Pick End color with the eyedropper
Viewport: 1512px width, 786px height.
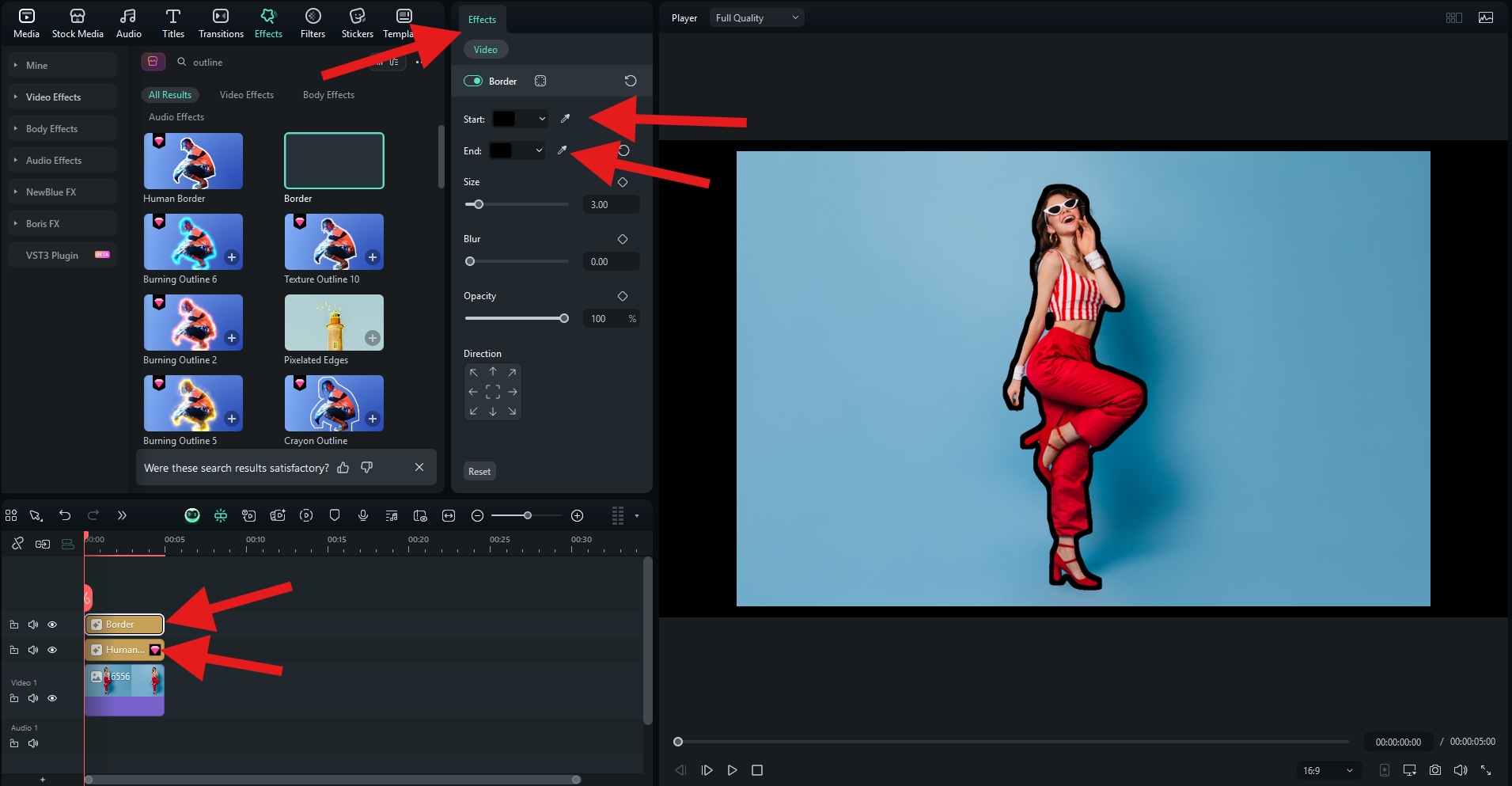point(562,150)
